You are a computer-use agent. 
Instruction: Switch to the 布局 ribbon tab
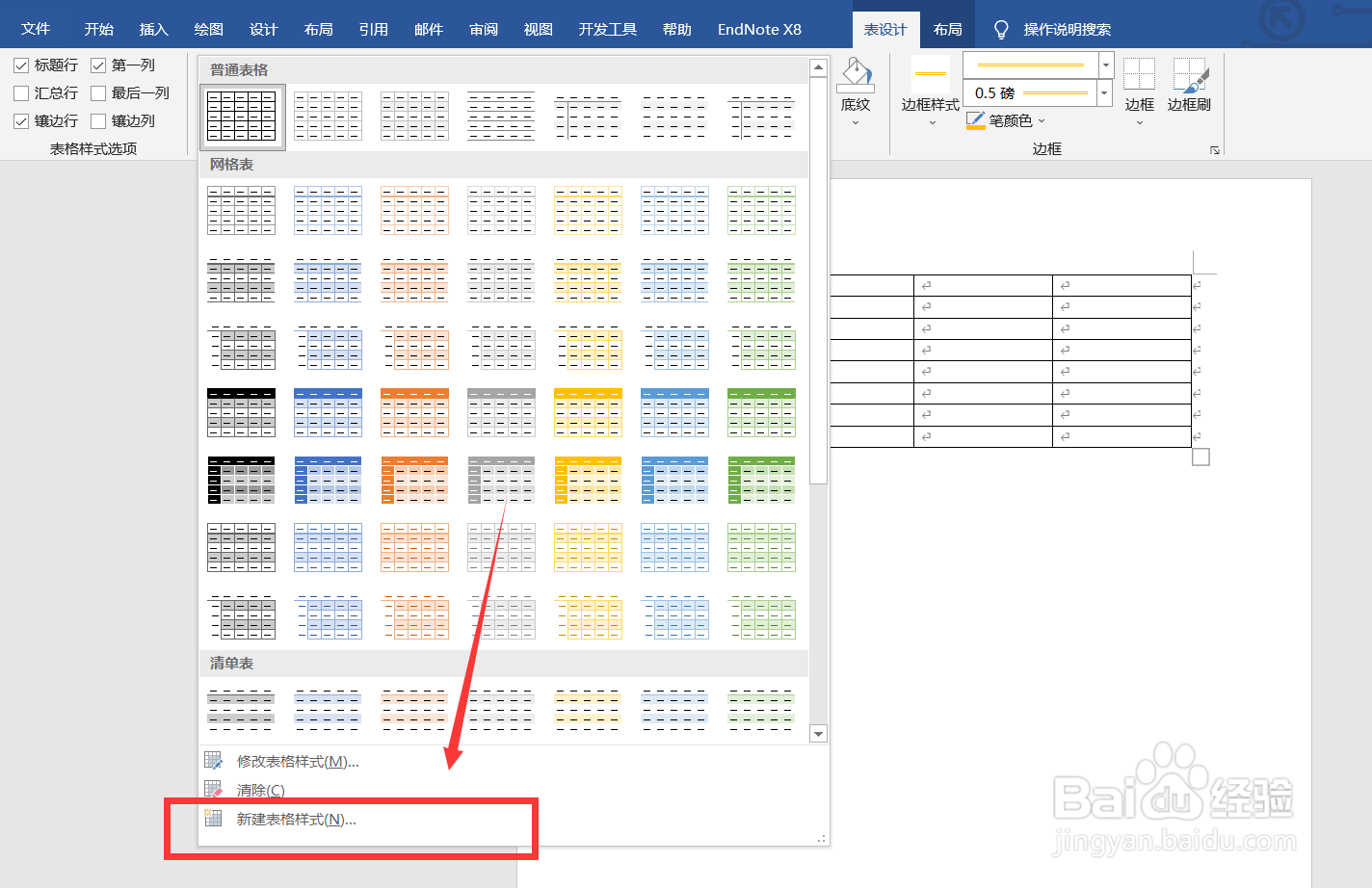tap(947, 29)
